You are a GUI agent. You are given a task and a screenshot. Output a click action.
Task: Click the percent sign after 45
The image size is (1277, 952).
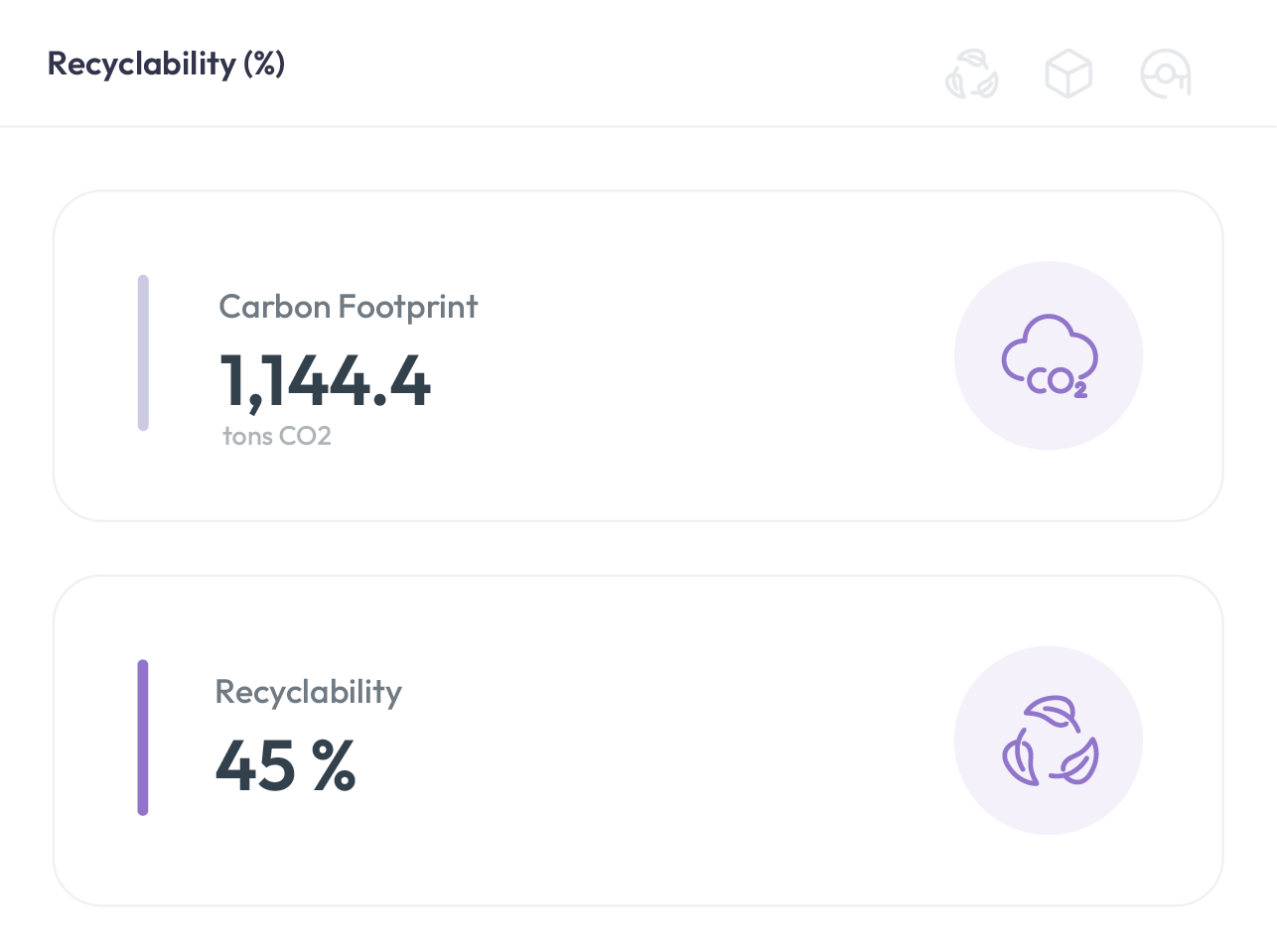(x=334, y=766)
